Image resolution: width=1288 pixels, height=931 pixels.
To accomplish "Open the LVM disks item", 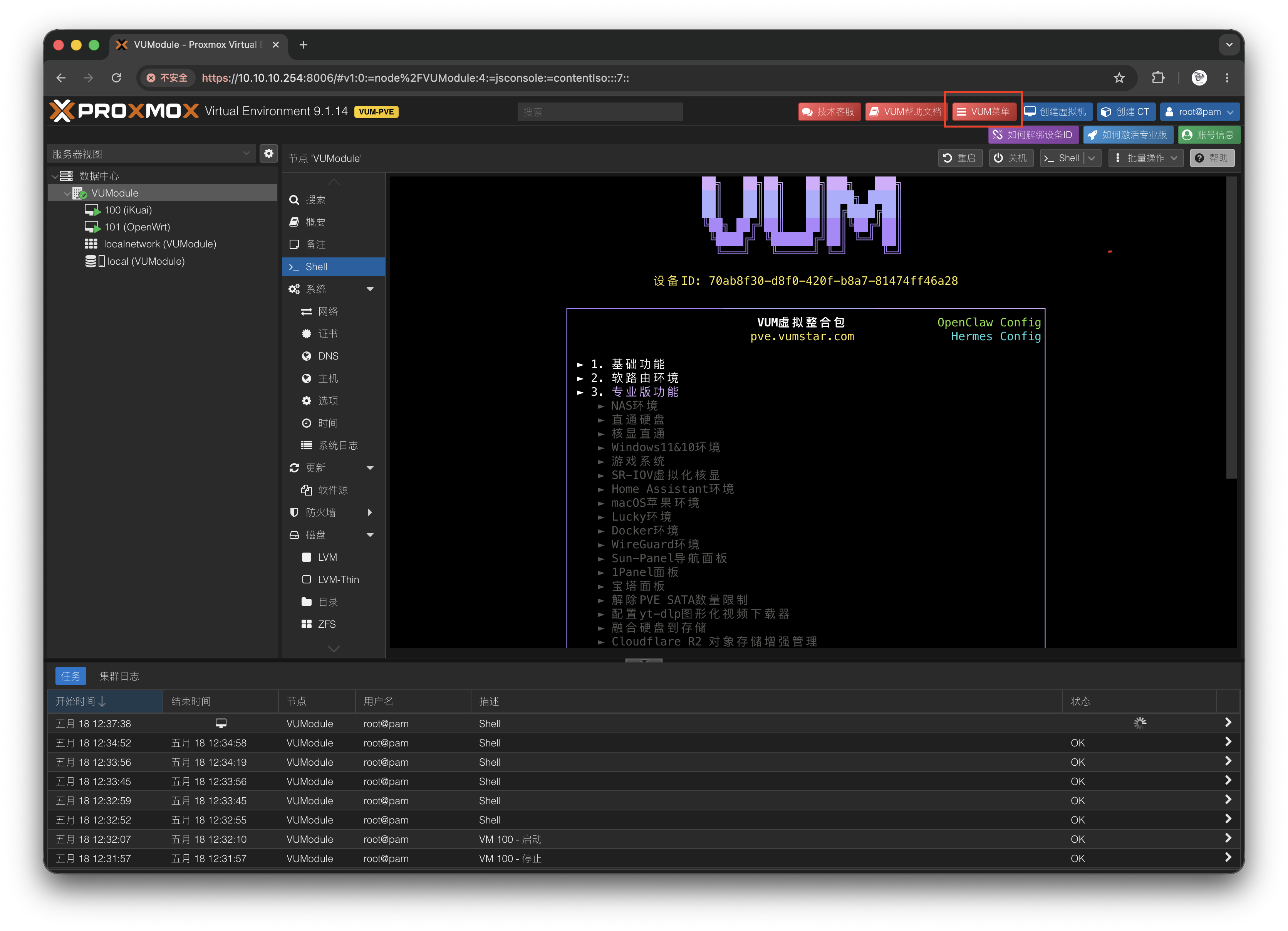I will [x=333, y=557].
